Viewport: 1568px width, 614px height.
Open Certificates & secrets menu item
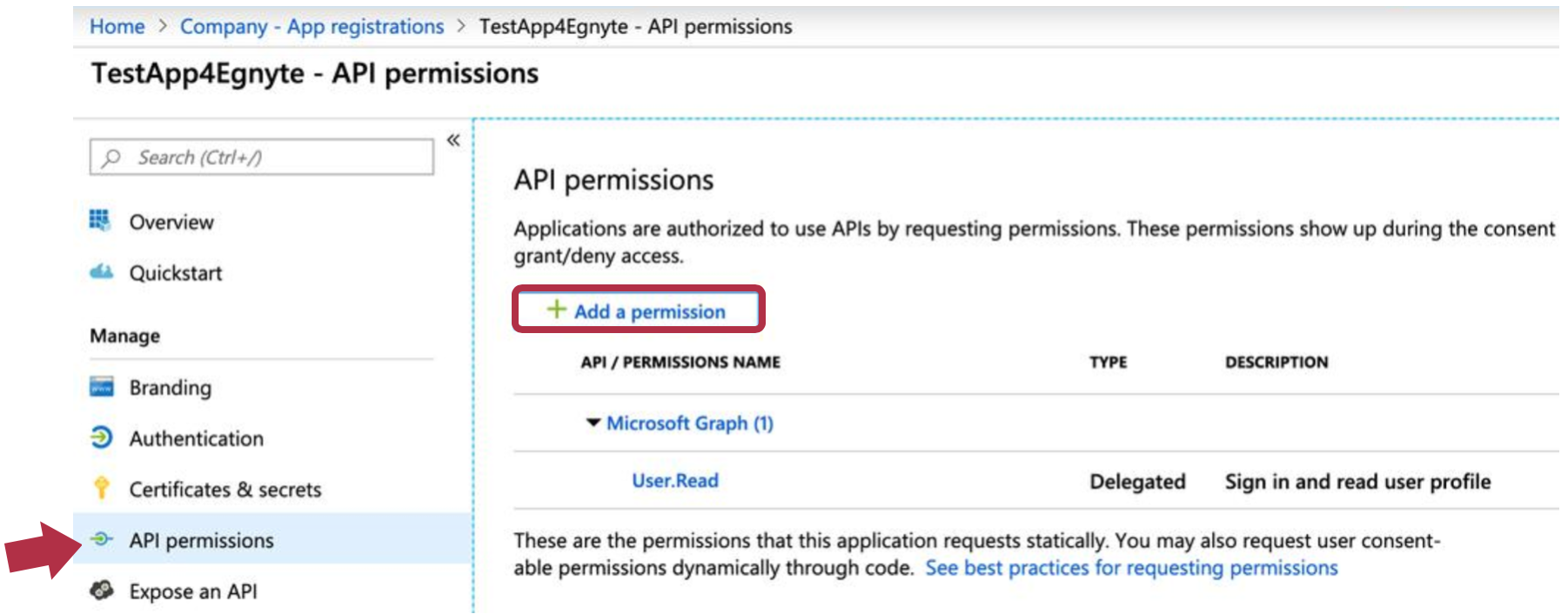point(225,490)
